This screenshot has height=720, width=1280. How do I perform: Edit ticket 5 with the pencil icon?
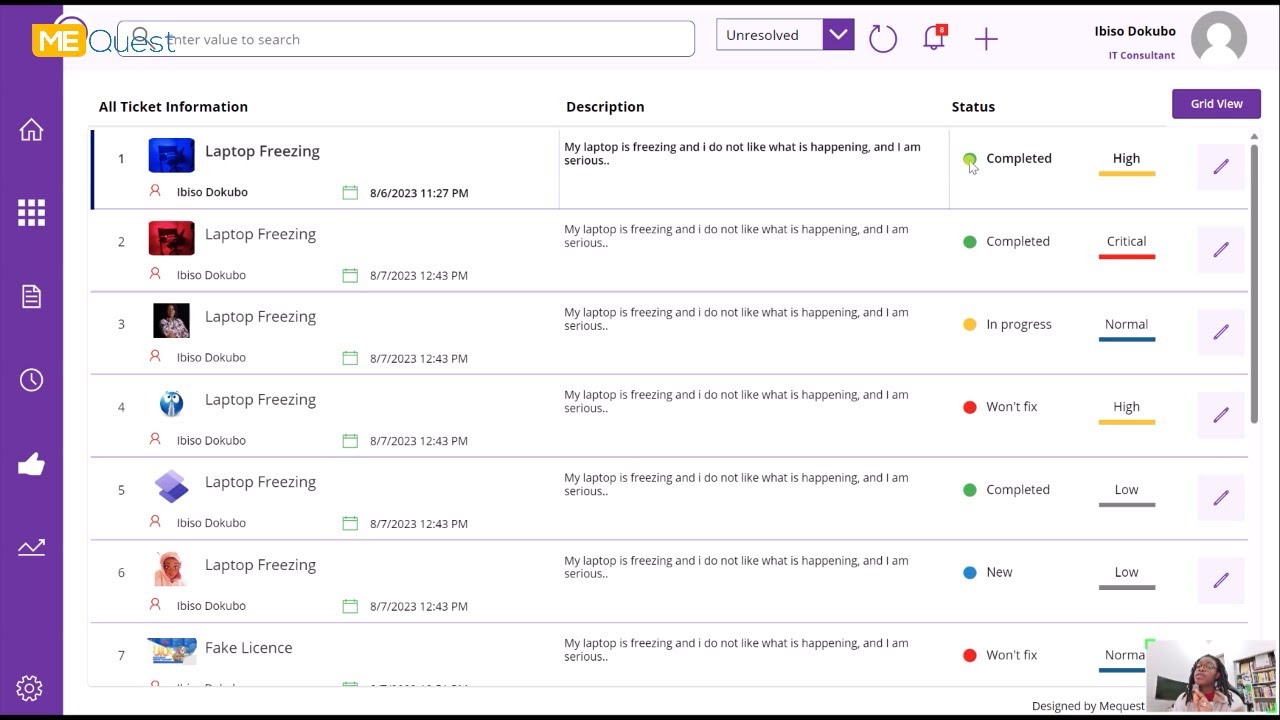(x=1221, y=498)
